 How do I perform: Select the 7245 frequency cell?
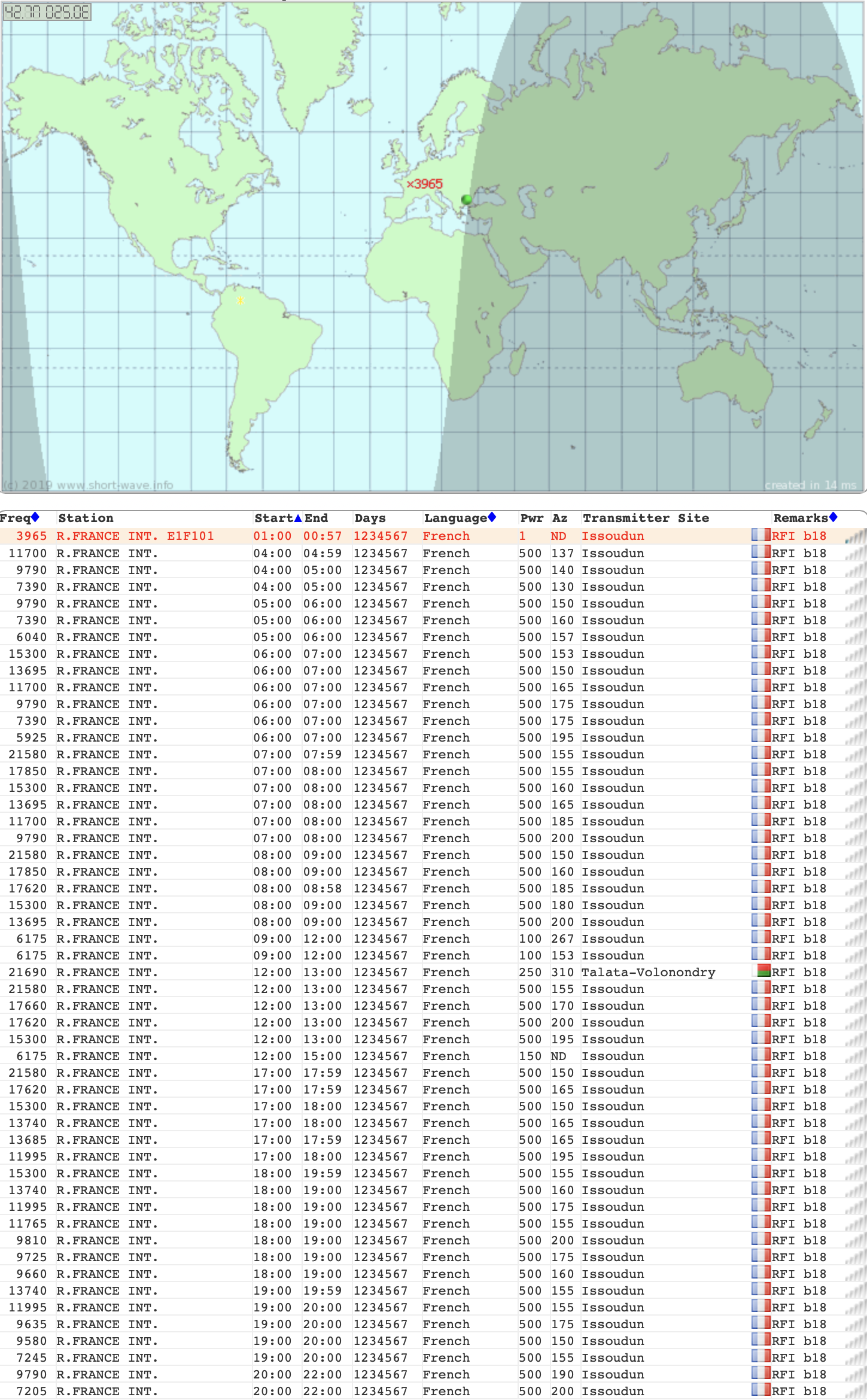tap(31, 1358)
